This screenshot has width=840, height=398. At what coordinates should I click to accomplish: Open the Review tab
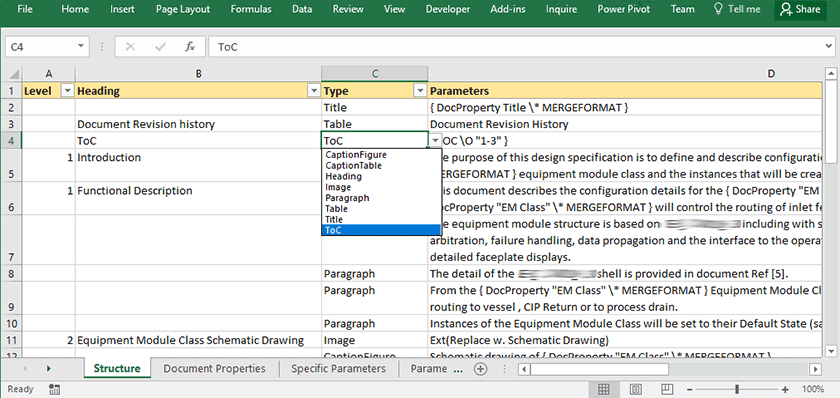348,9
